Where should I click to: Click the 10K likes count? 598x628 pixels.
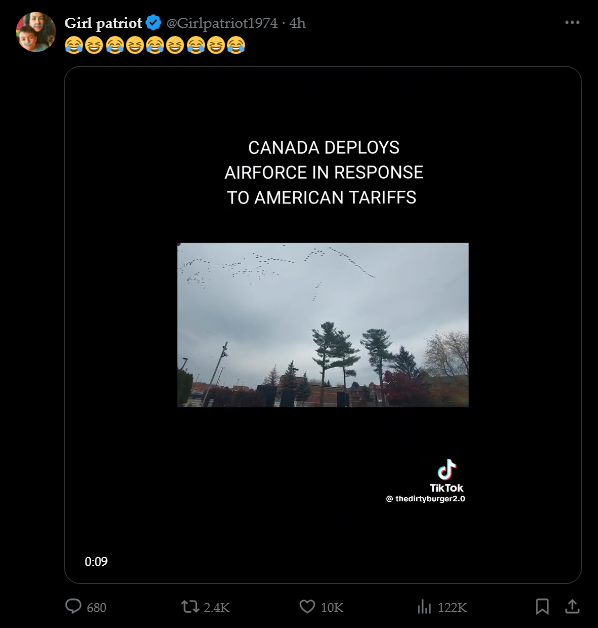[332, 608]
